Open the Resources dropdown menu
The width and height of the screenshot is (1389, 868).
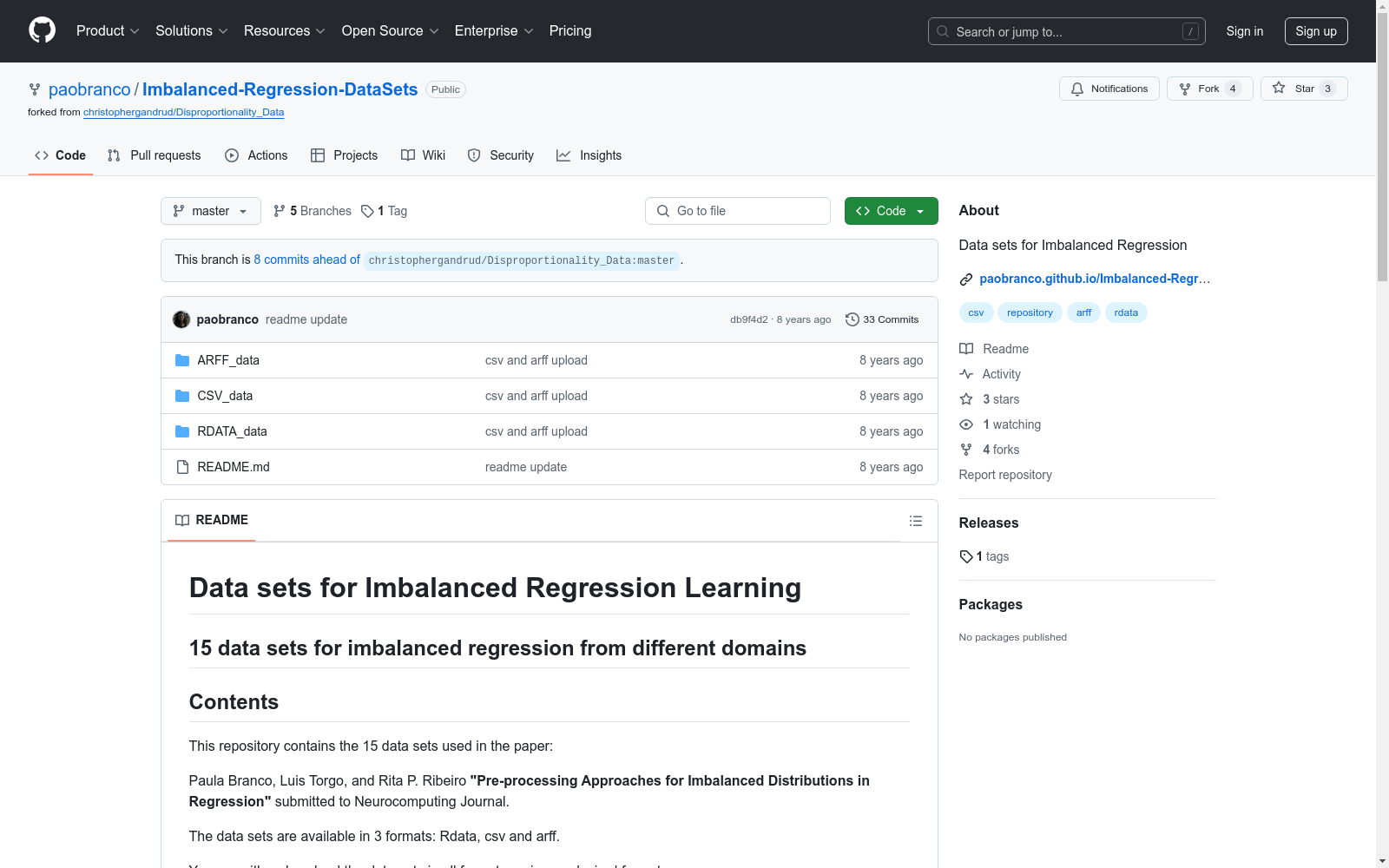[285, 31]
